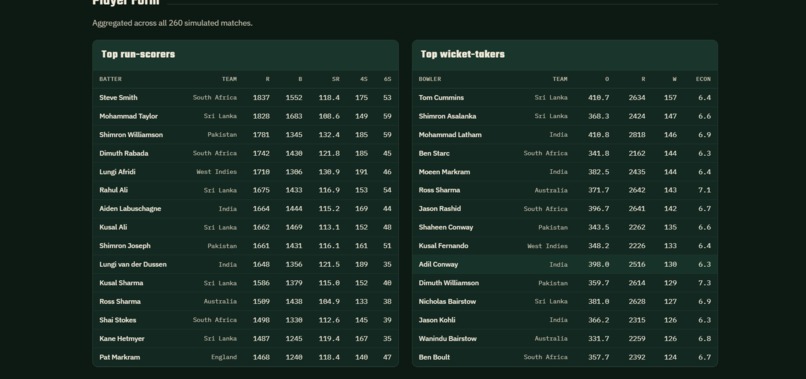This screenshot has width=806, height=379.
Task: Click the W wickets column header
Action: pos(674,79)
